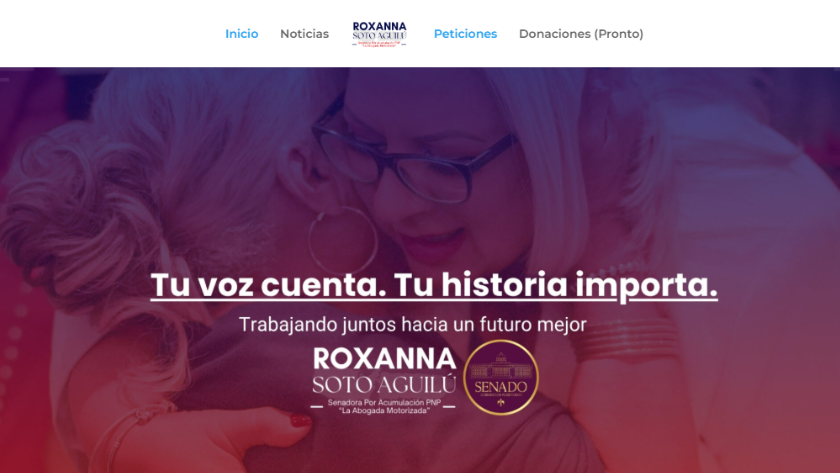Click the "Tu historia importa." headline text
Image resolution: width=840 pixels, height=473 pixels.
[x=556, y=284]
